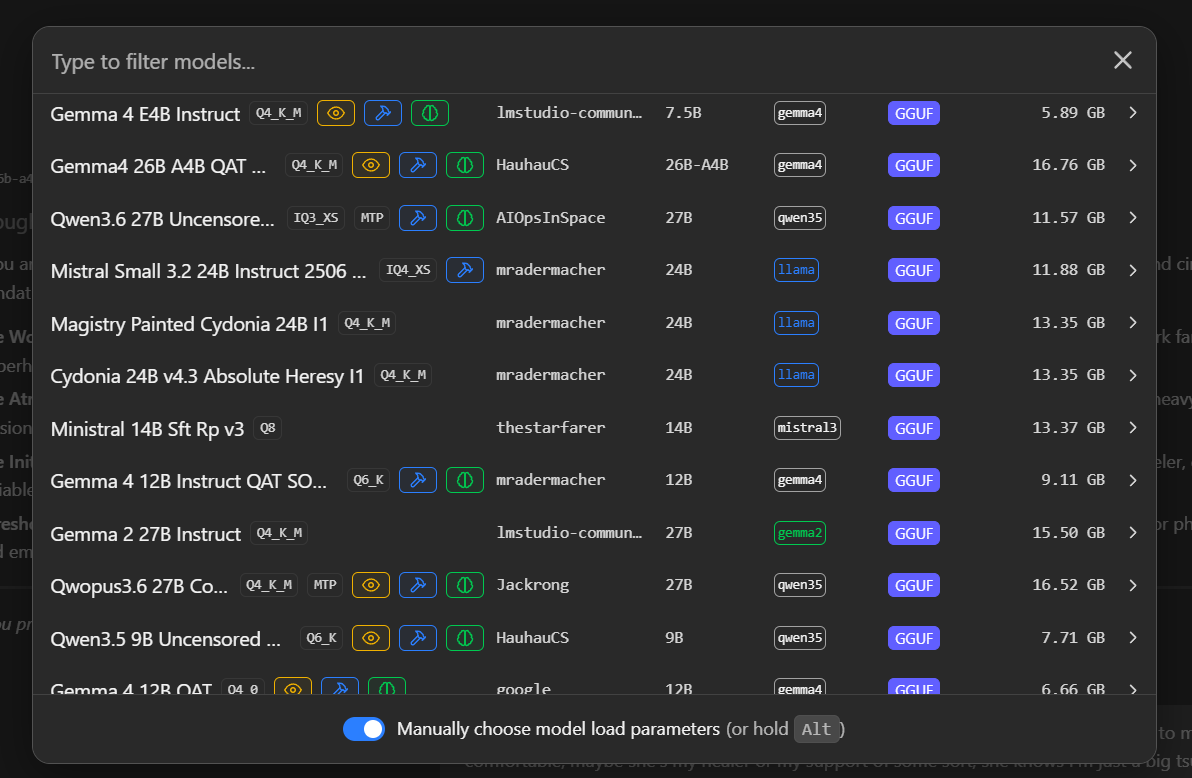Close the model selection dialog
Screen dimensions: 1192x778
coord(1123,60)
